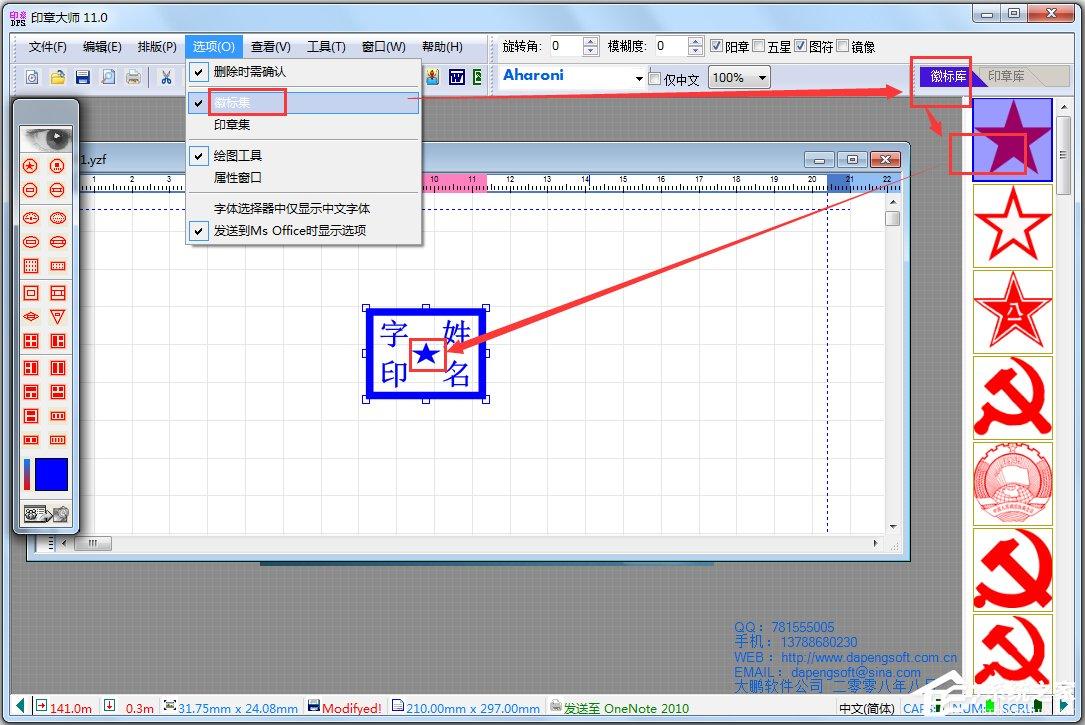1085x725 pixels.
Task: Click the document's vertical scrollbar thumb
Action: (x=893, y=219)
